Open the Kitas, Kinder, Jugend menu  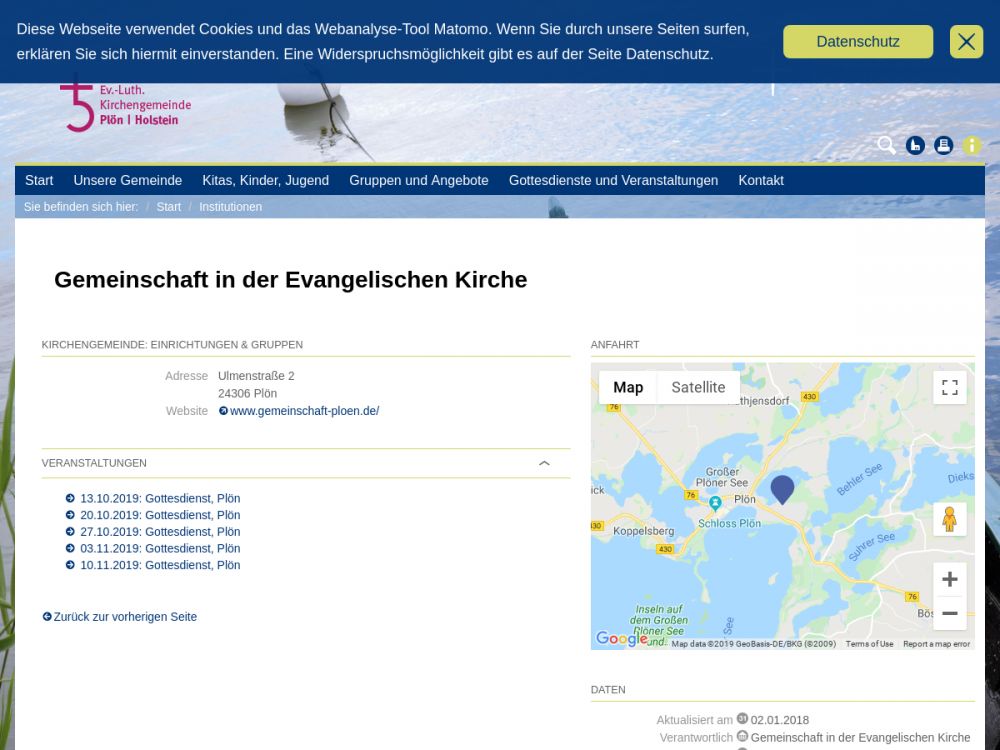coord(265,181)
